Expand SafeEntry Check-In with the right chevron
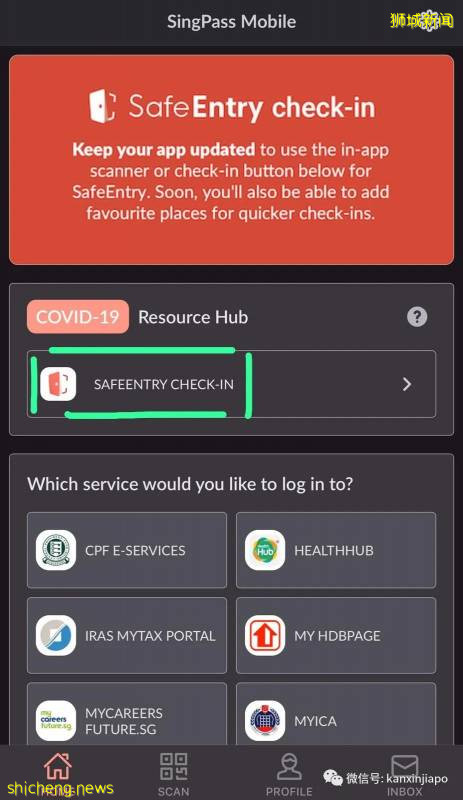The height and width of the screenshot is (800, 463). point(407,384)
